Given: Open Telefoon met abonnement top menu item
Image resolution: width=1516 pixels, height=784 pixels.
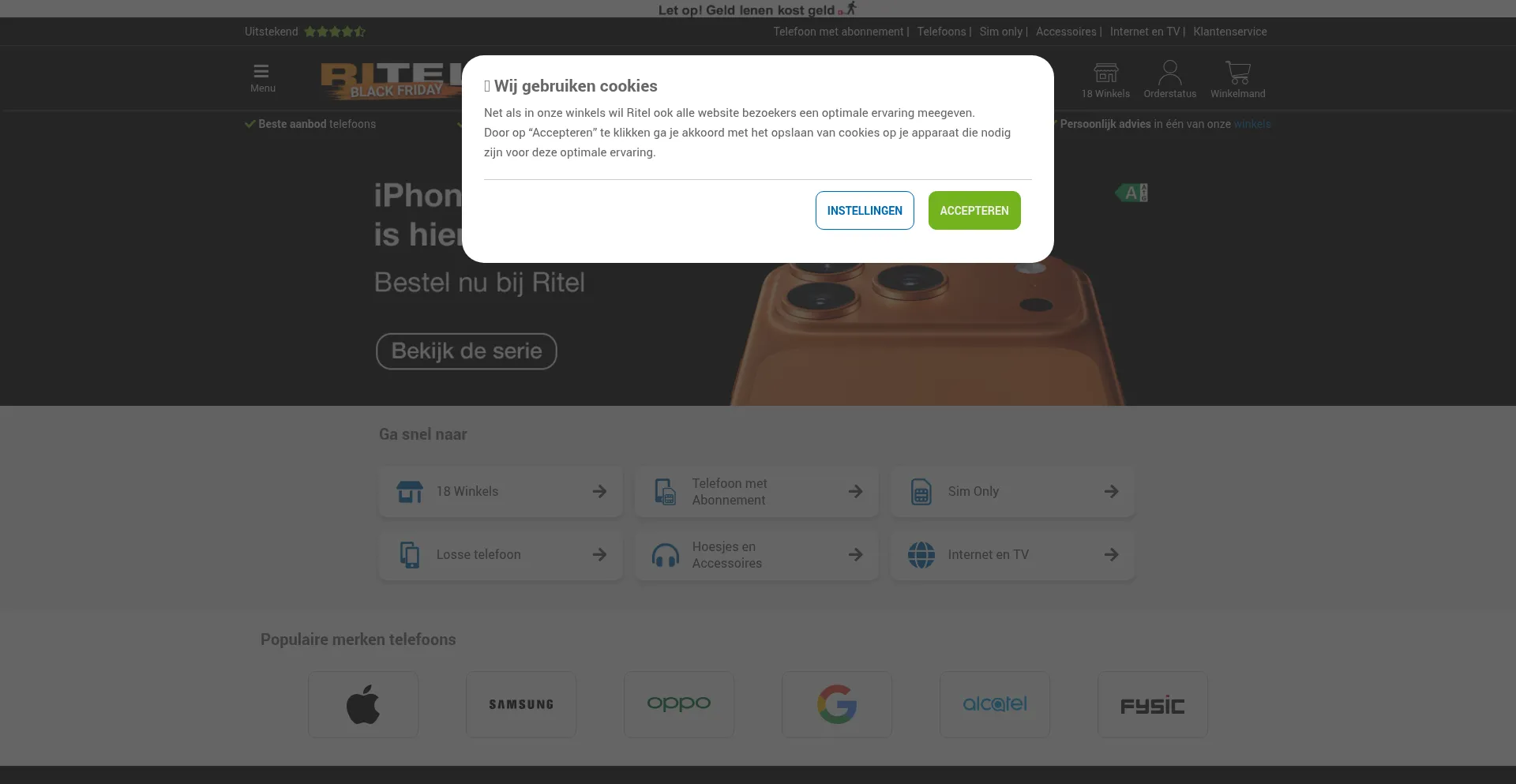Looking at the screenshot, I should 838,32.
